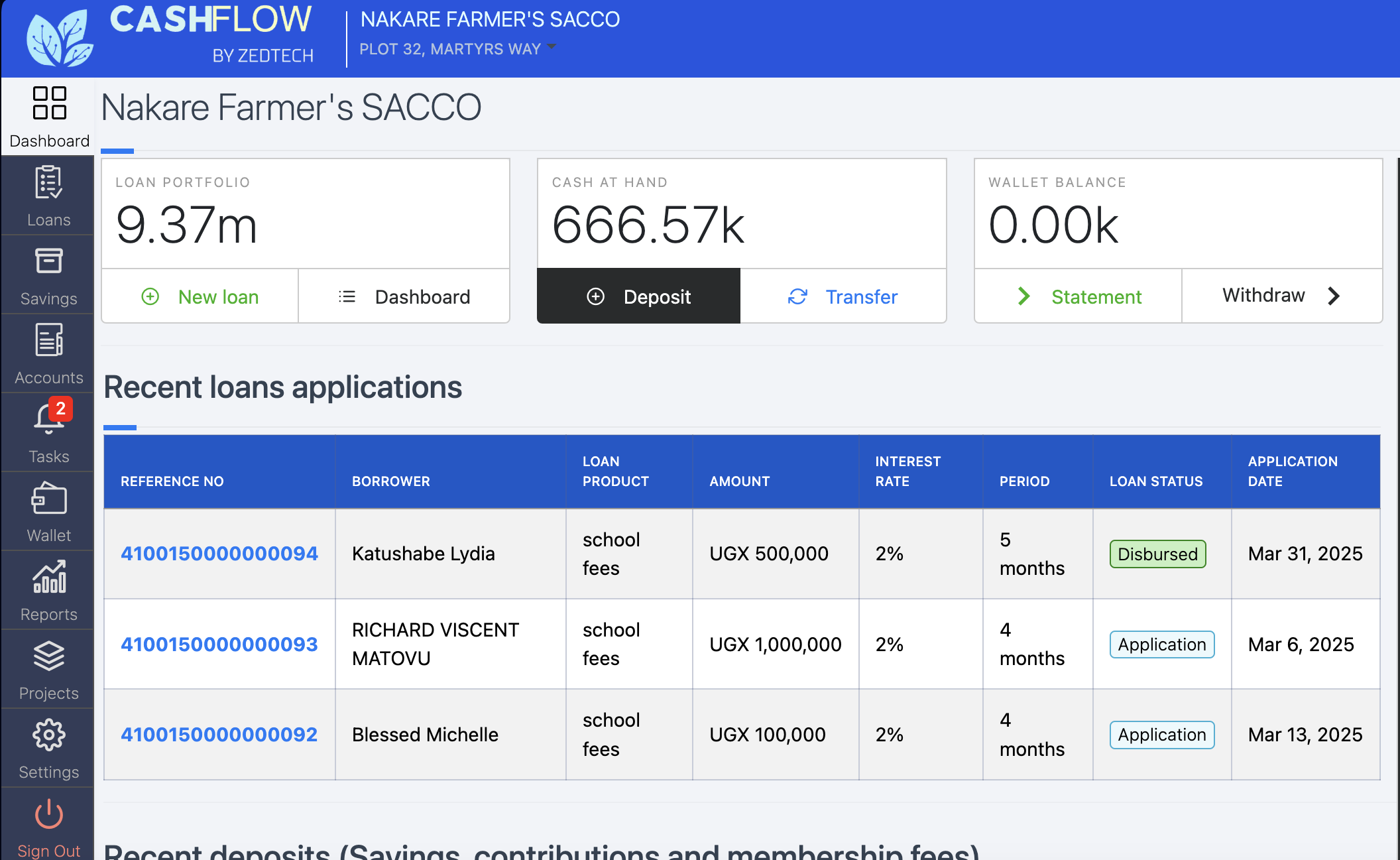Click Disbursed status badge for Katushabe Lydia
Image resolution: width=1400 pixels, height=860 pixels.
point(1157,554)
